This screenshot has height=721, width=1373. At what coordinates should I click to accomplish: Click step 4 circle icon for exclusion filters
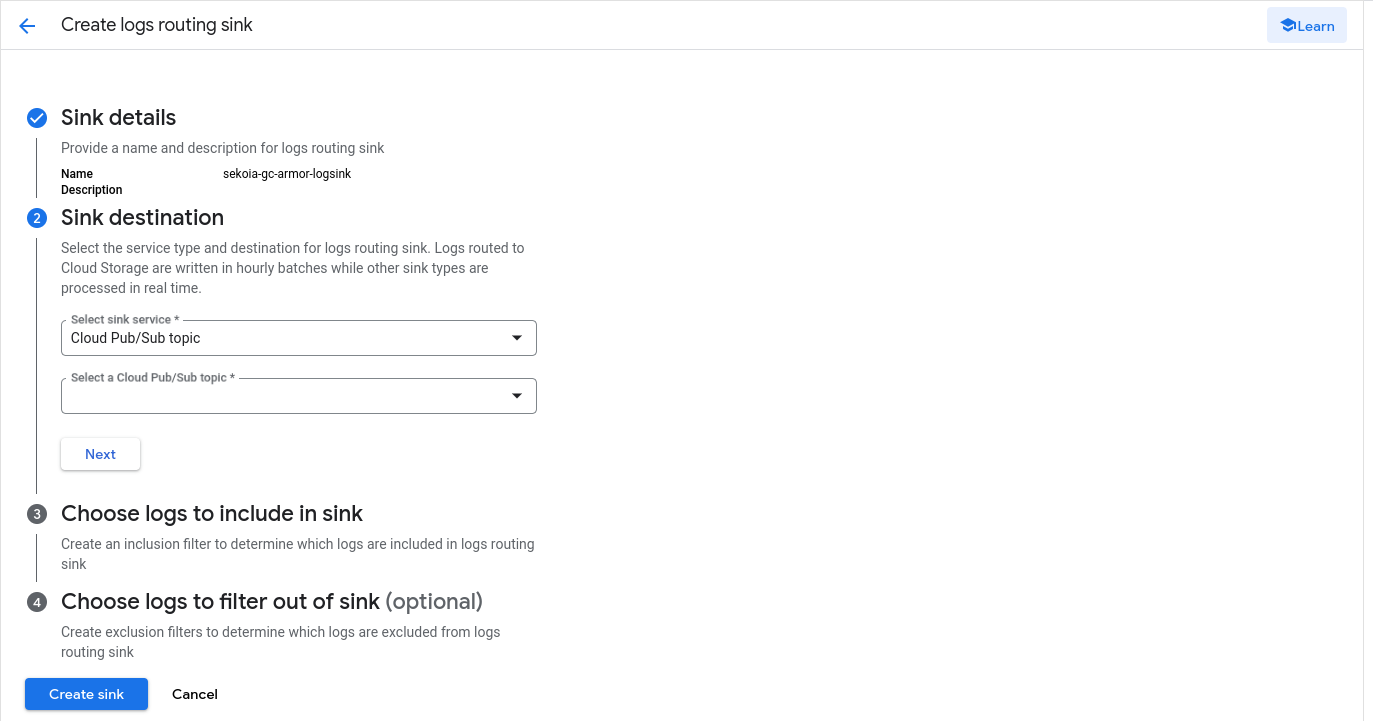(37, 602)
